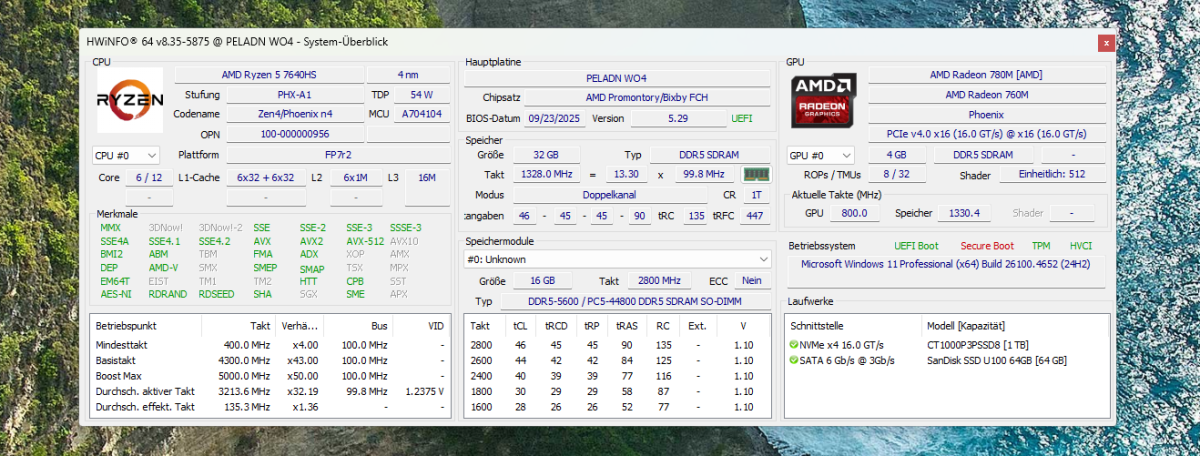Click the 'Zen4/Phoenix n4' codename field
Viewport: 1200px width, 456px height.
tap(294, 114)
